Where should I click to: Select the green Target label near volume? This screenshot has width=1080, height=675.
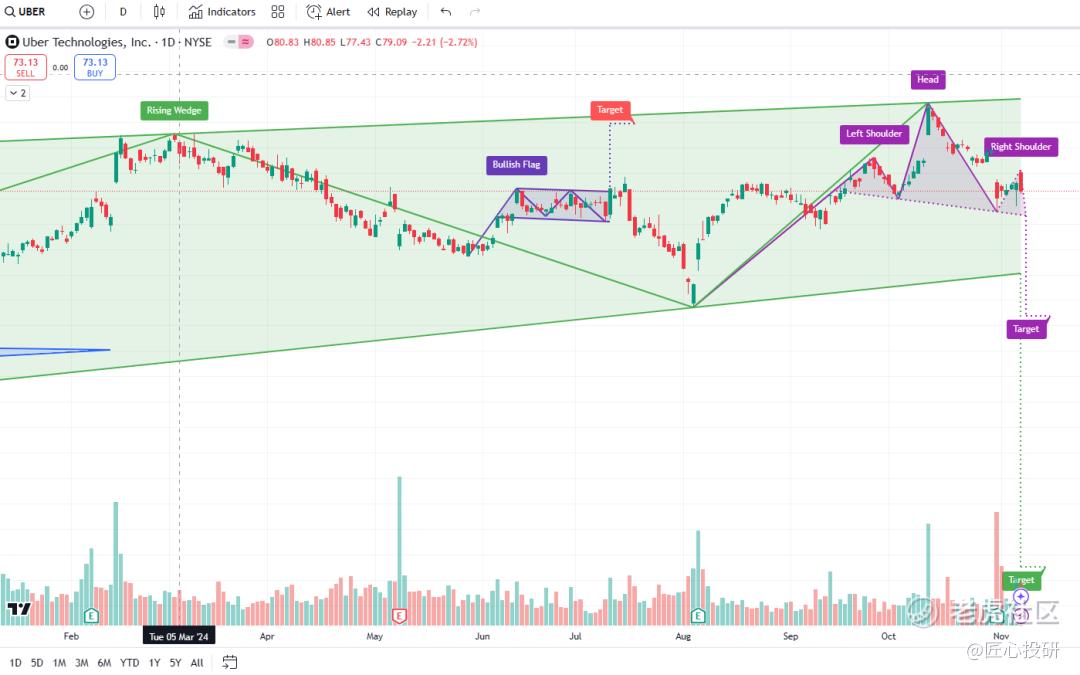coord(1021,580)
